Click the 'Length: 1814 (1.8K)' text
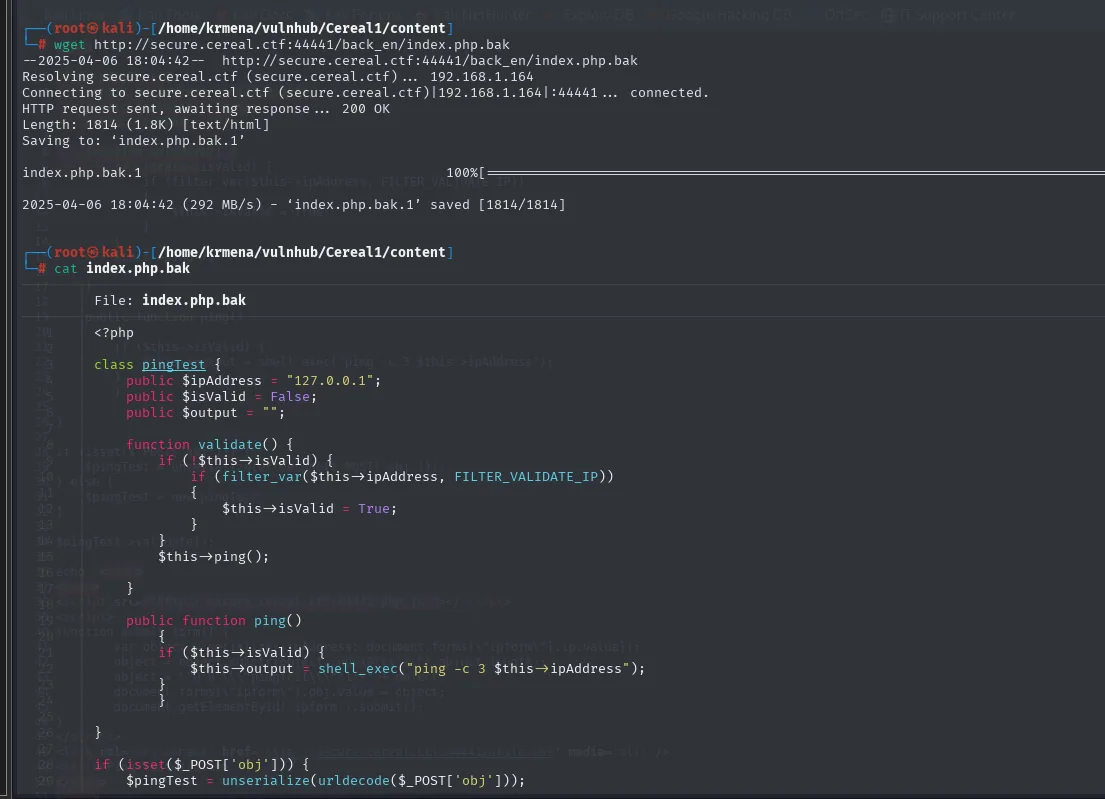Viewport: 1105px width, 799px height. [x=97, y=125]
